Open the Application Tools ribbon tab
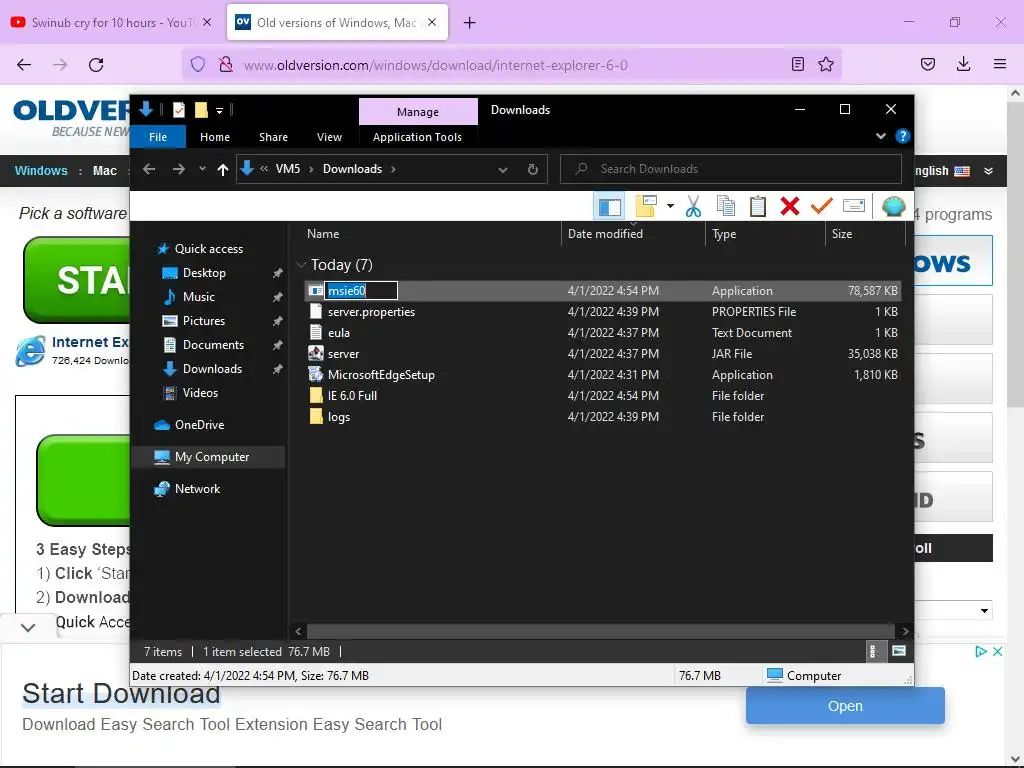This screenshot has height=768, width=1024. [417, 137]
